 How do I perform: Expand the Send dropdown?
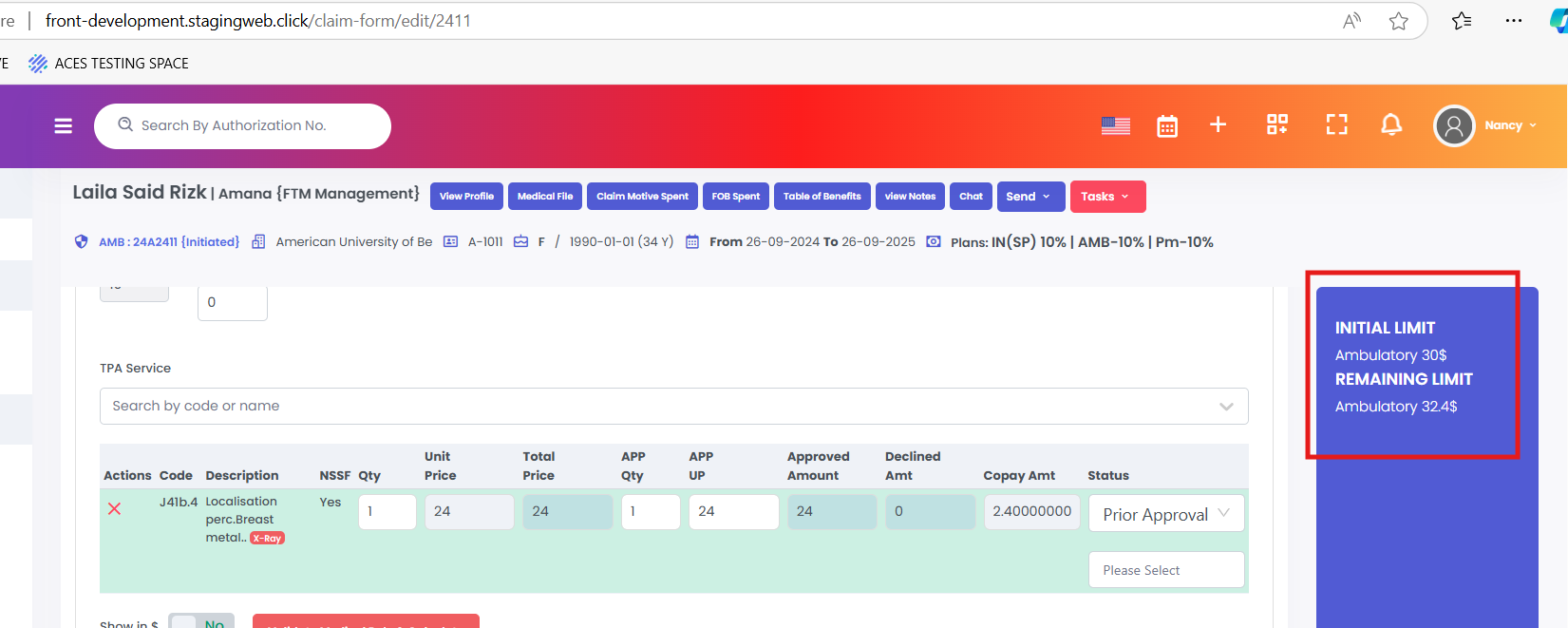point(1030,197)
